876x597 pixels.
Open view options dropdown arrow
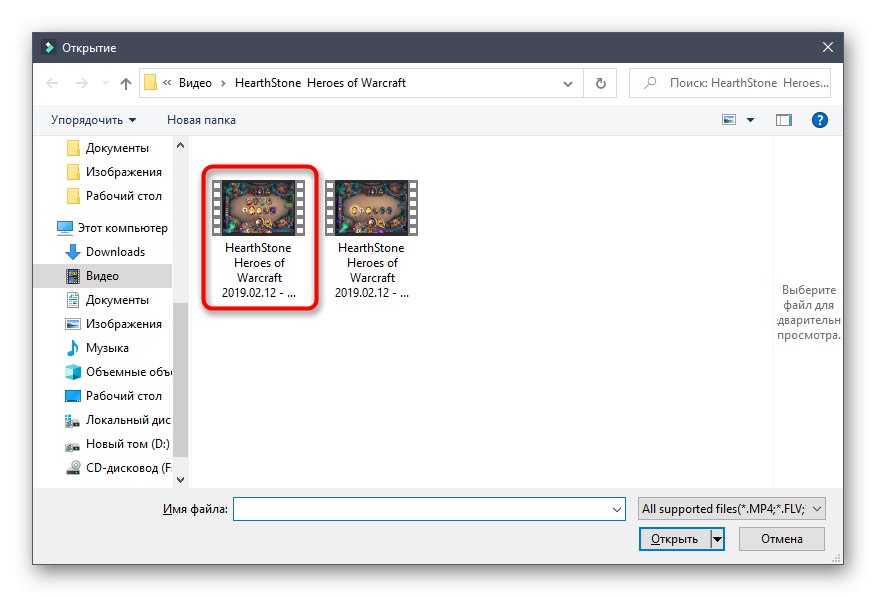(750, 120)
